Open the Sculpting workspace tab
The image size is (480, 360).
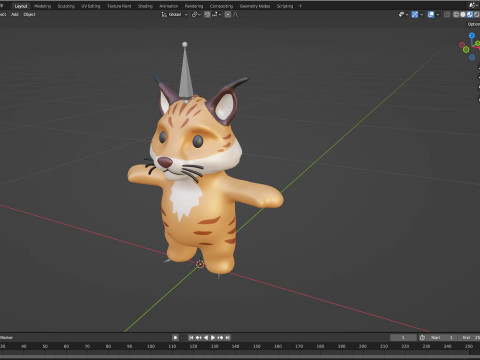[x=66, y=6]
